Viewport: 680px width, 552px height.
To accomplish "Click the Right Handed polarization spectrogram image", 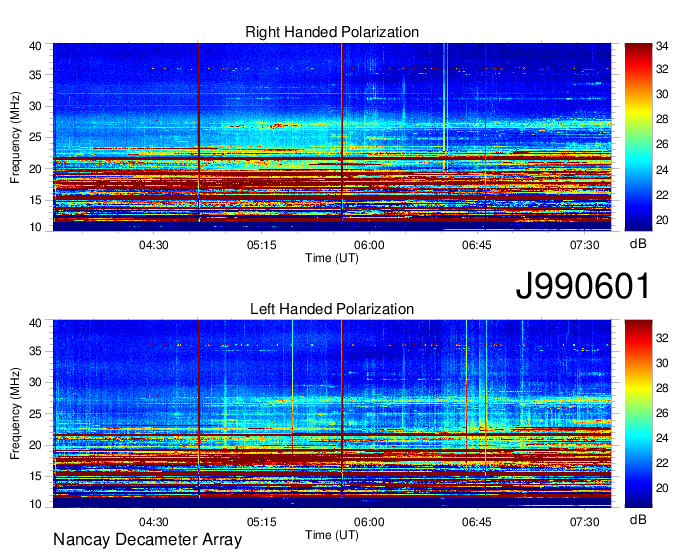I will pos(332,137).
